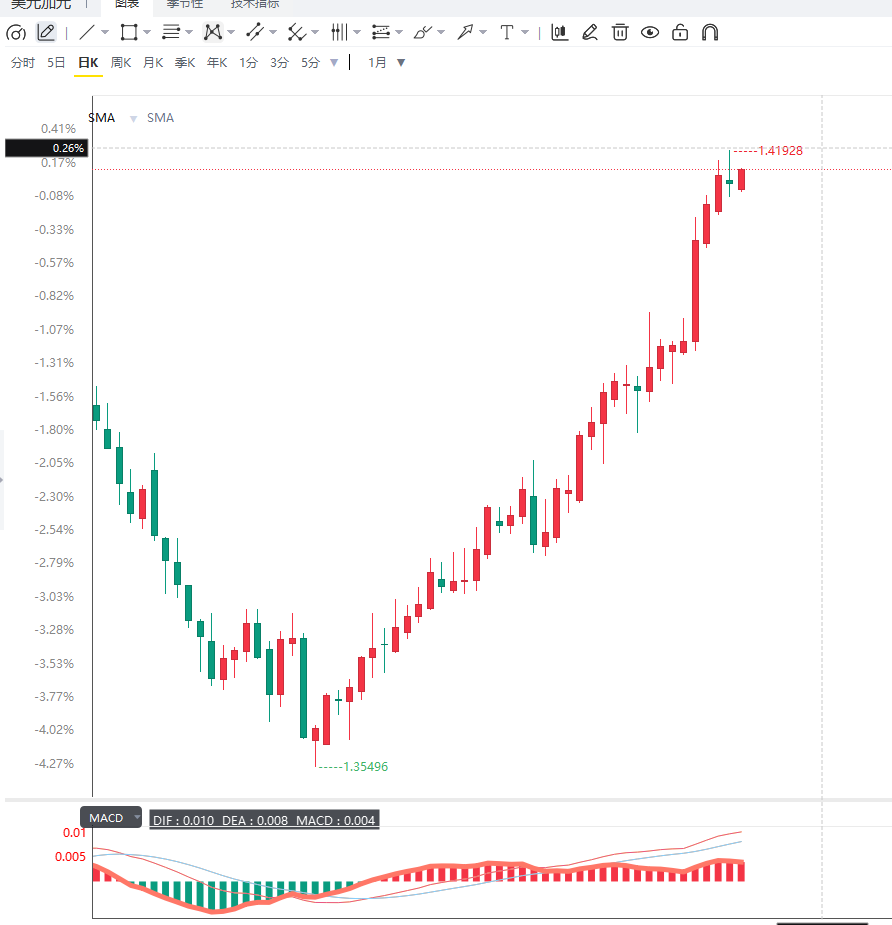Toggle the lock drawings icon
Screen dimensions: 892x925
(x=680, y=32)
